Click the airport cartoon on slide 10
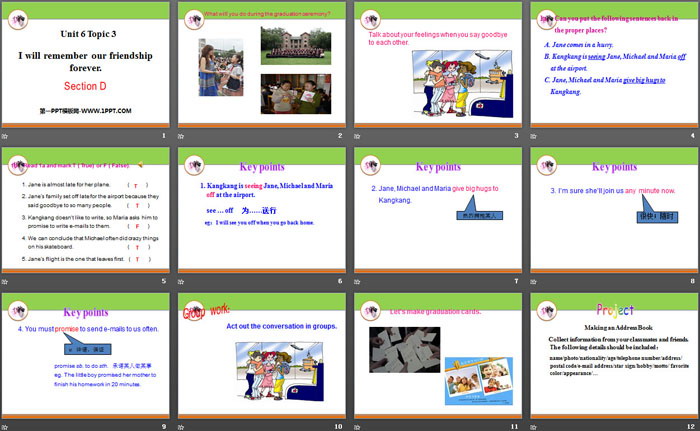 coord(279,371)
